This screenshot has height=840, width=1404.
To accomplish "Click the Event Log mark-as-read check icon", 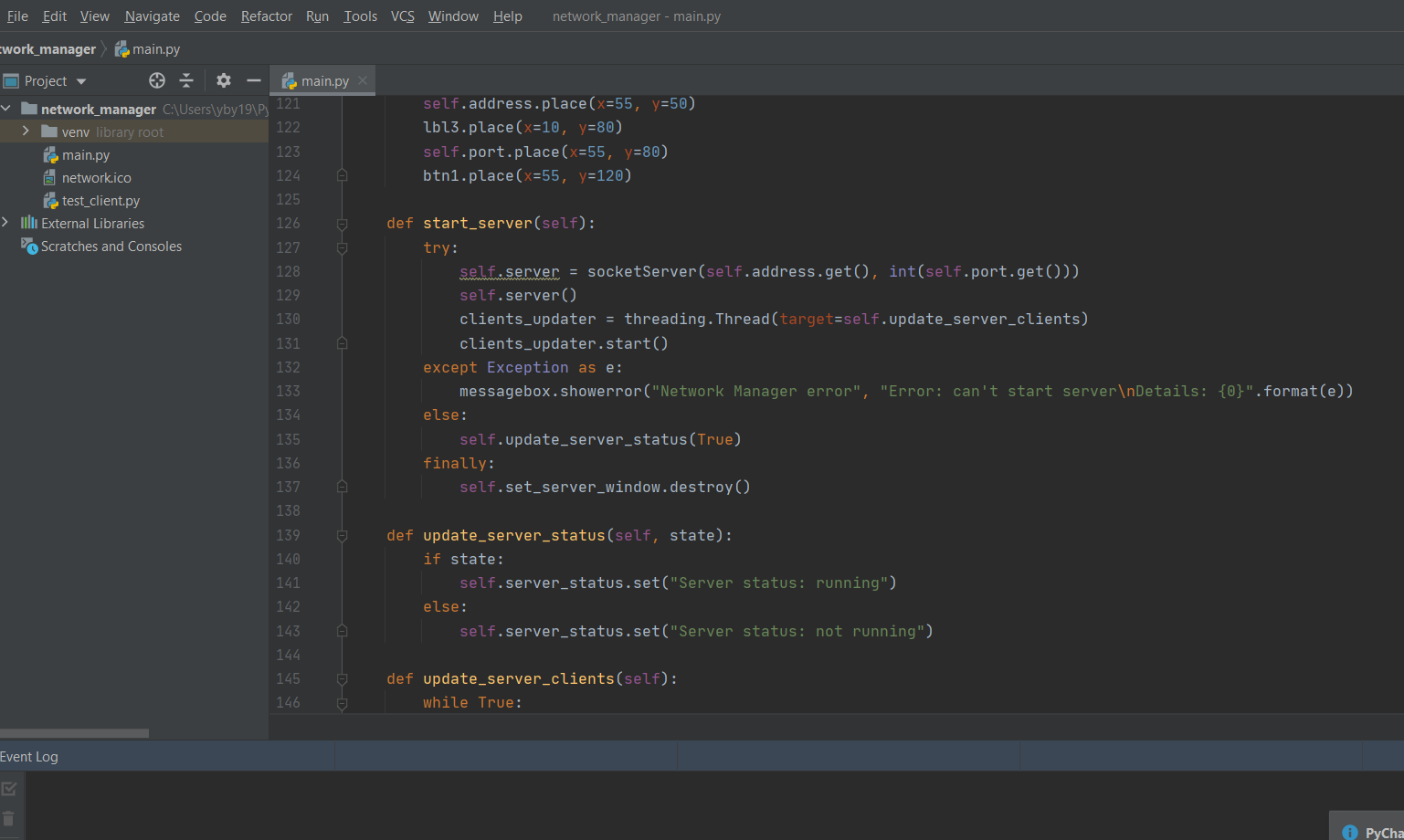I will pyautogui.click(x=9, y=789).
